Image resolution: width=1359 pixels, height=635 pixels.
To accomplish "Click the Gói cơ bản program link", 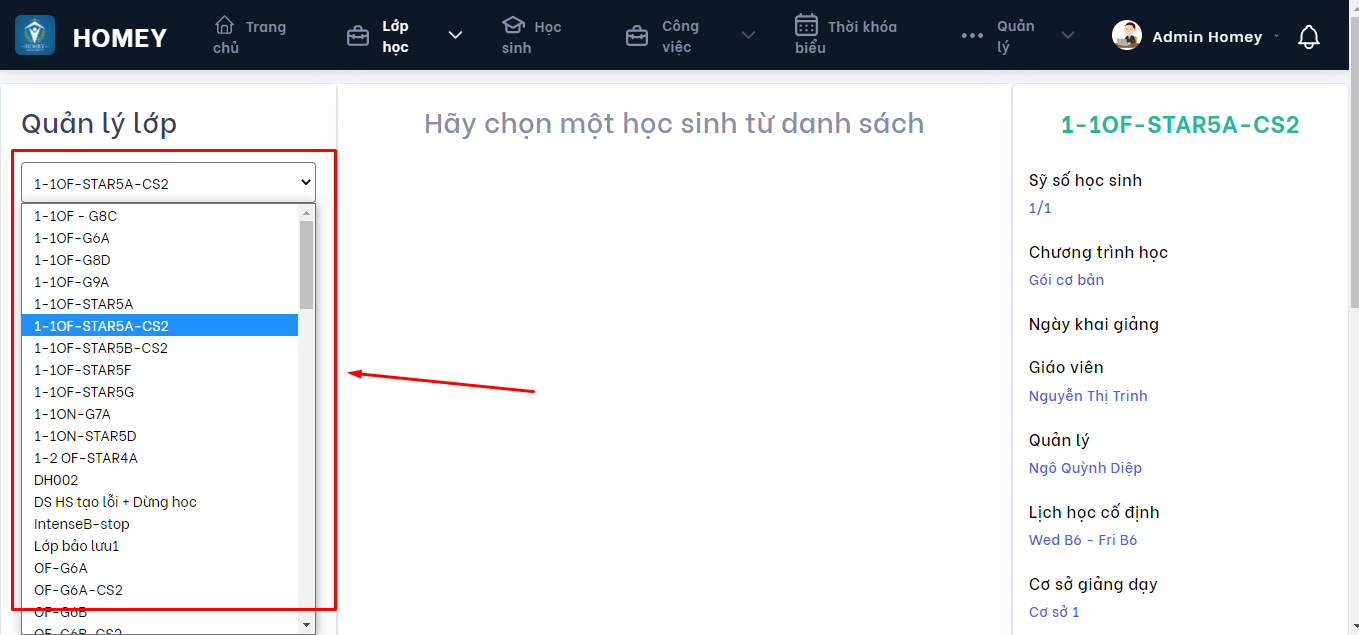I will (x=1065, y=279).
